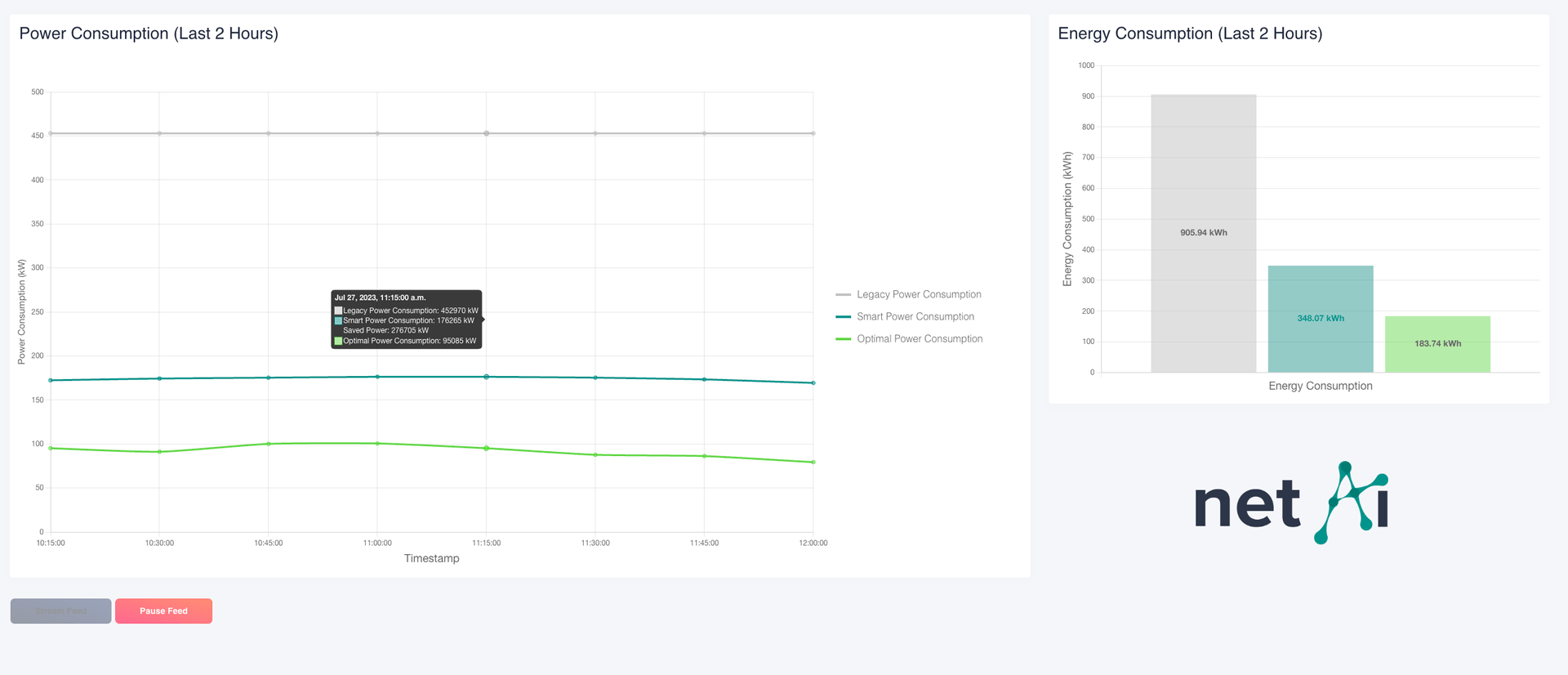Click the Power Consumption (Last 2 Hours) title
Image resolution: width=1568 pixels, height=675 pixels.
pos(149,34)
